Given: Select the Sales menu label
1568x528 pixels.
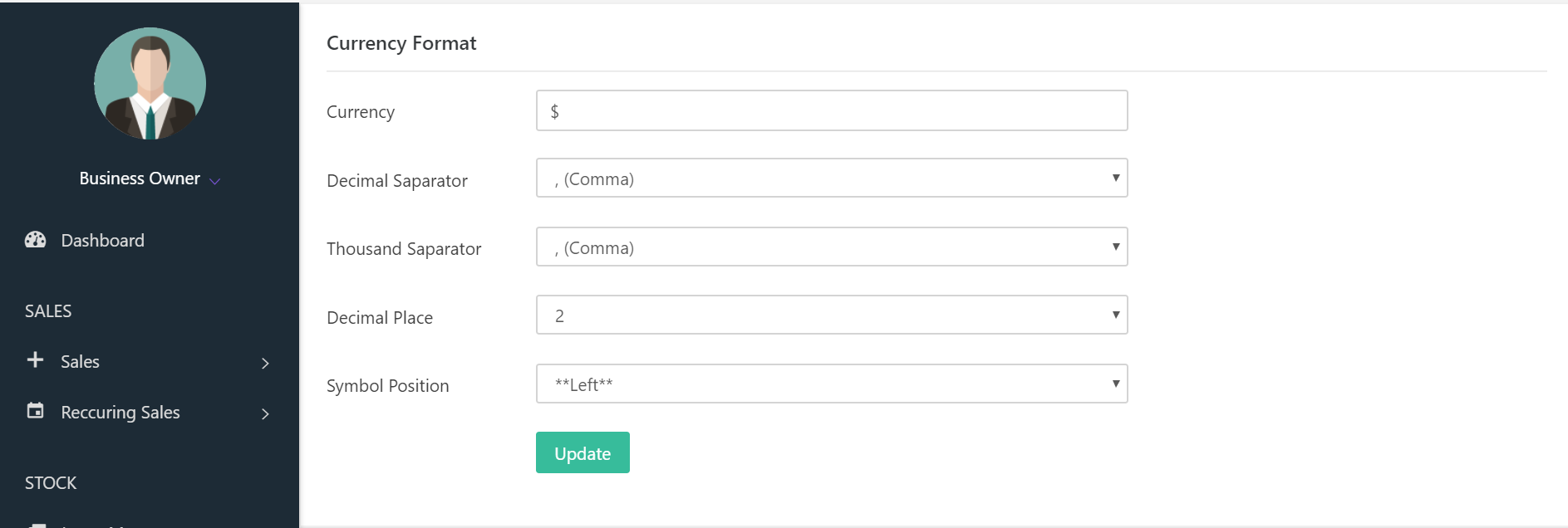Looking at the screenshot, I should point(80,362).
